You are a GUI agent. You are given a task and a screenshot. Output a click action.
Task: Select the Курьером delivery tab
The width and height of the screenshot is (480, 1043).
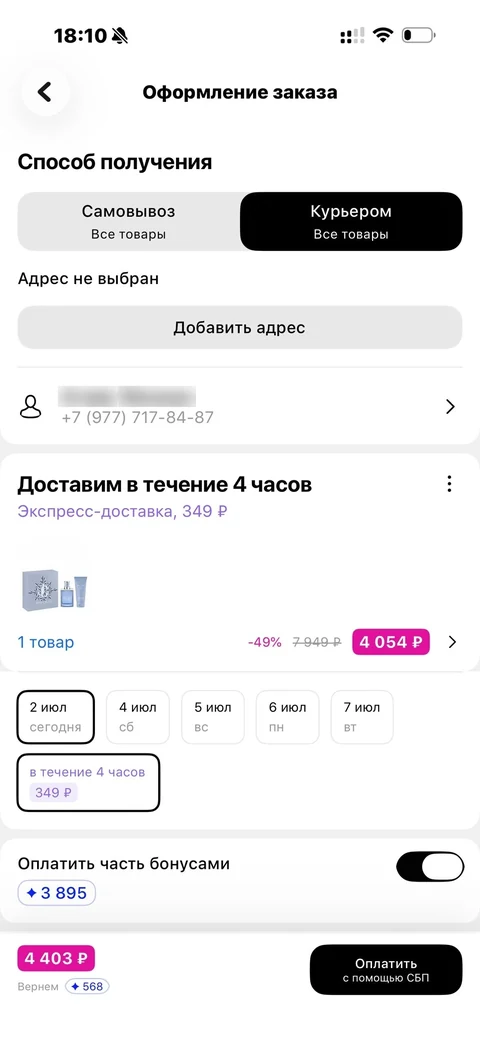click(x=351, y=222)
